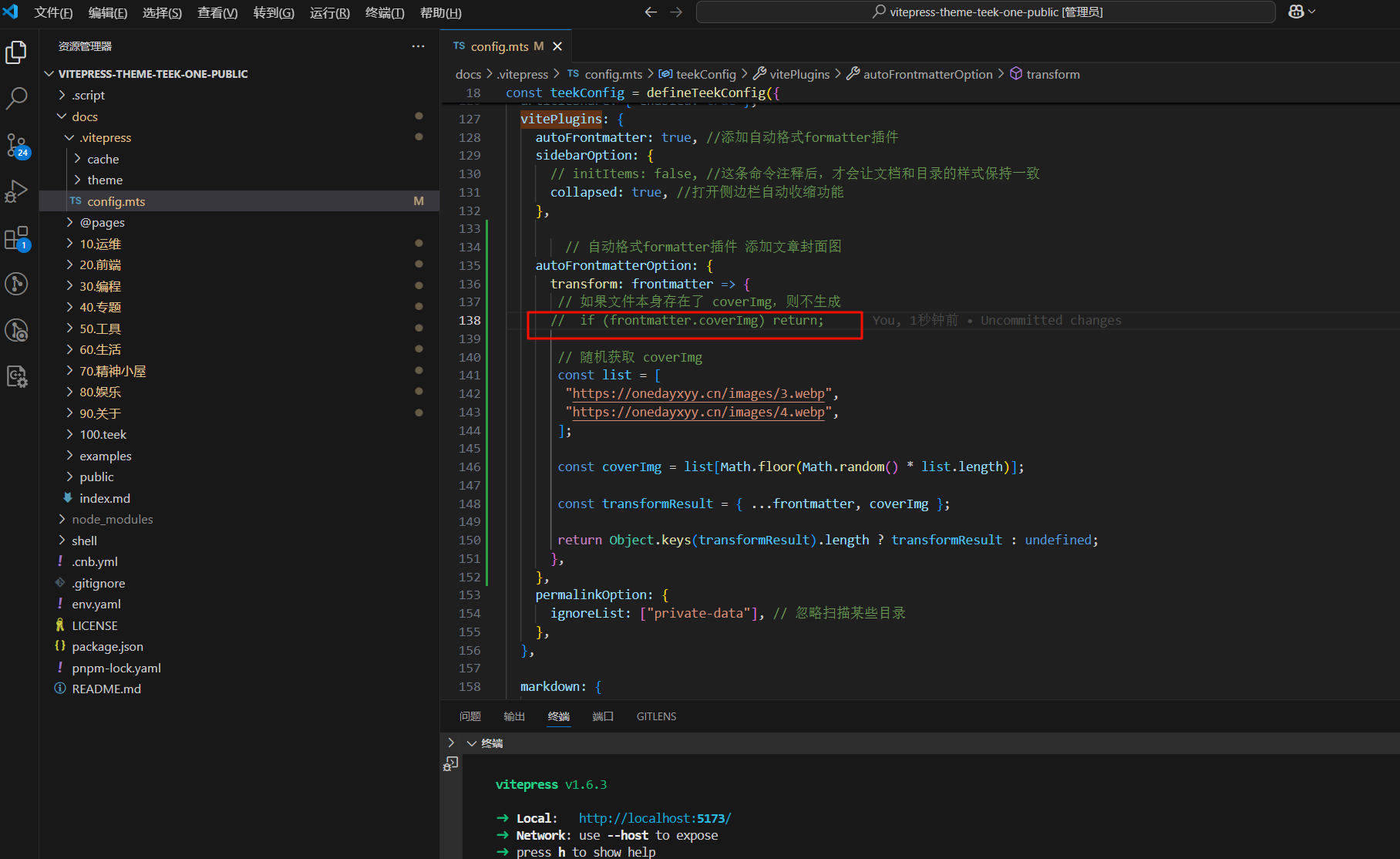
Task: Click the command center search box
Action: point(985,12)
